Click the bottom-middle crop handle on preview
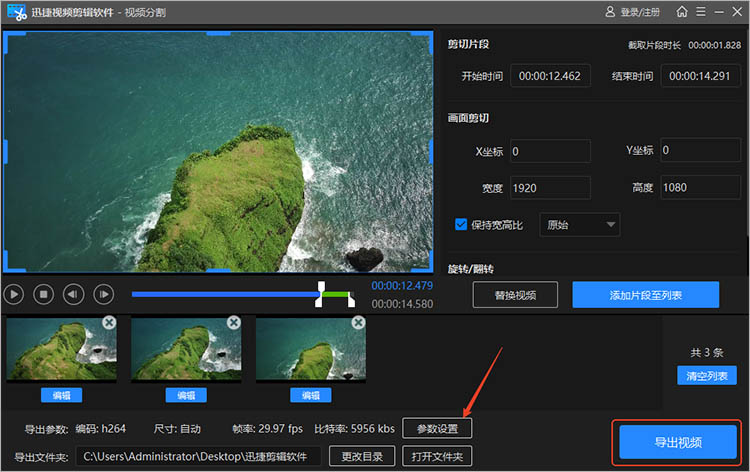Viewport: 750px width, 472px height. (219, 271)
